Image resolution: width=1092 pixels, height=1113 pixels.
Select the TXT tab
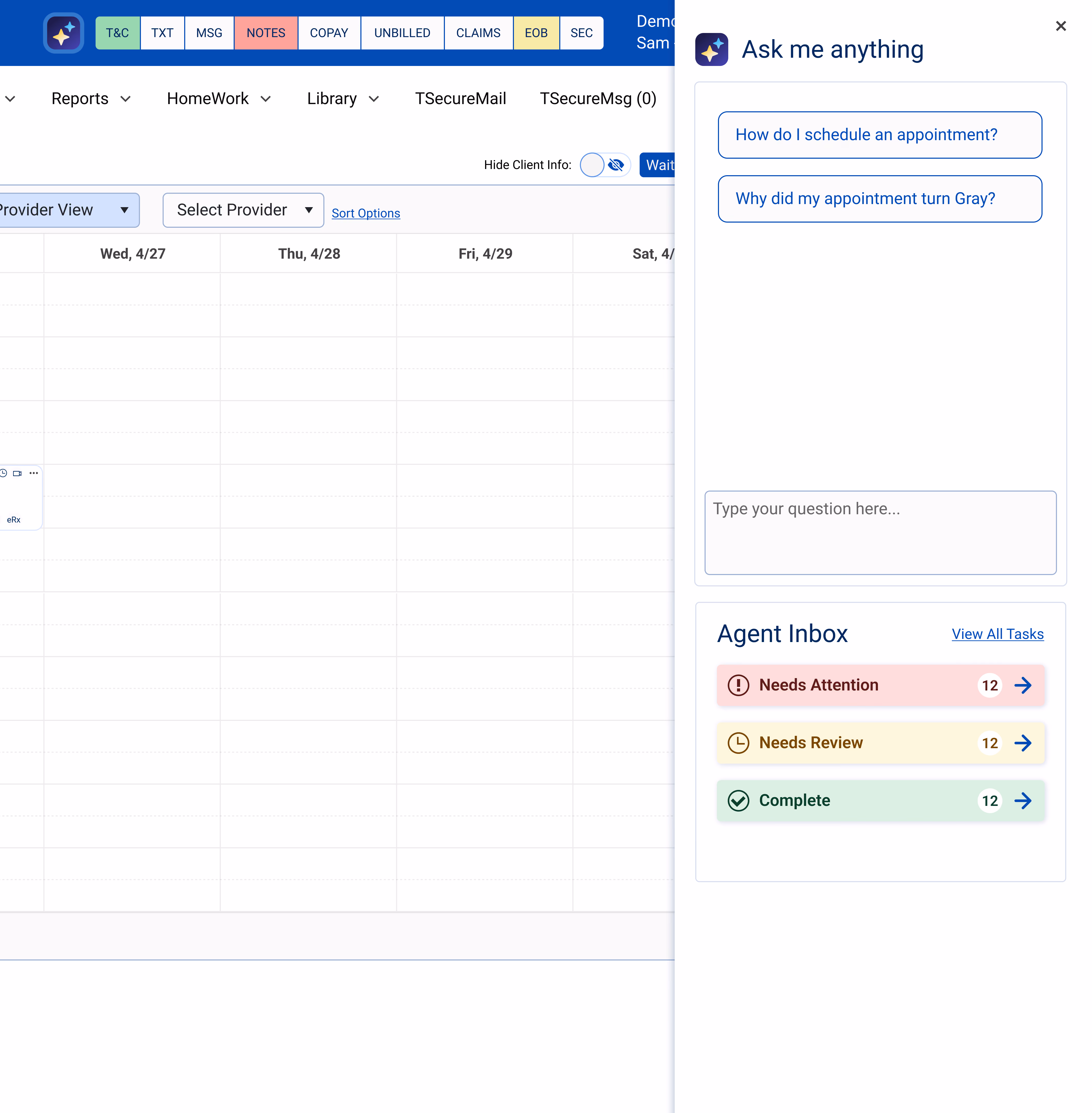coord(162,33)
